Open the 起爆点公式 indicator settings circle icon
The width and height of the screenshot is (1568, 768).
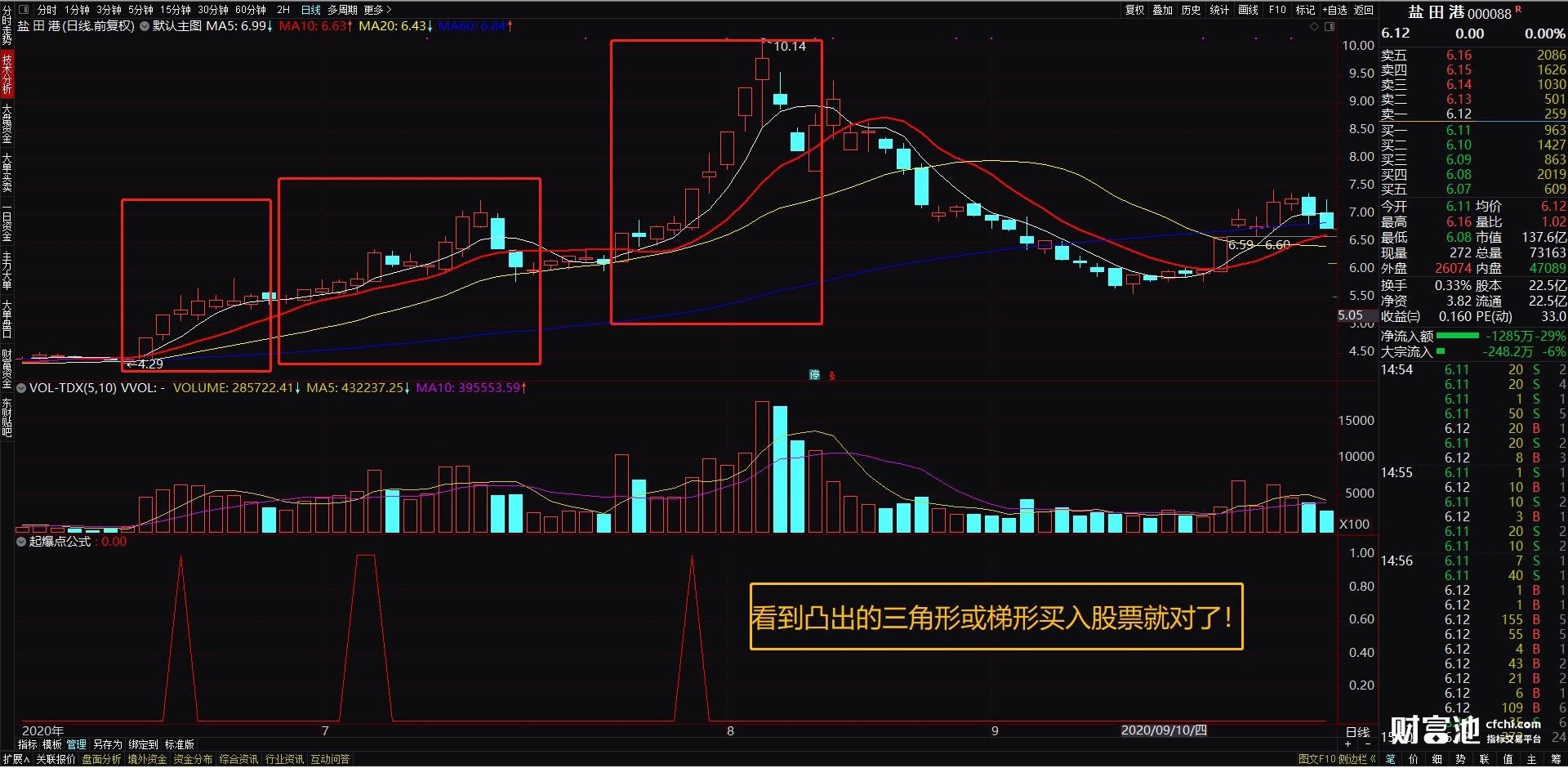[21, 542]
